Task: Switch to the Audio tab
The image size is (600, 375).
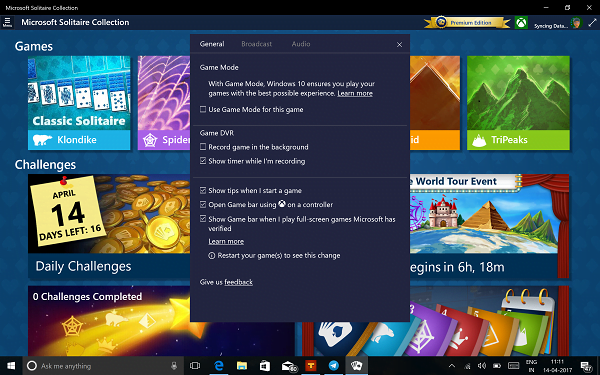Action: (x=301, y=44)
